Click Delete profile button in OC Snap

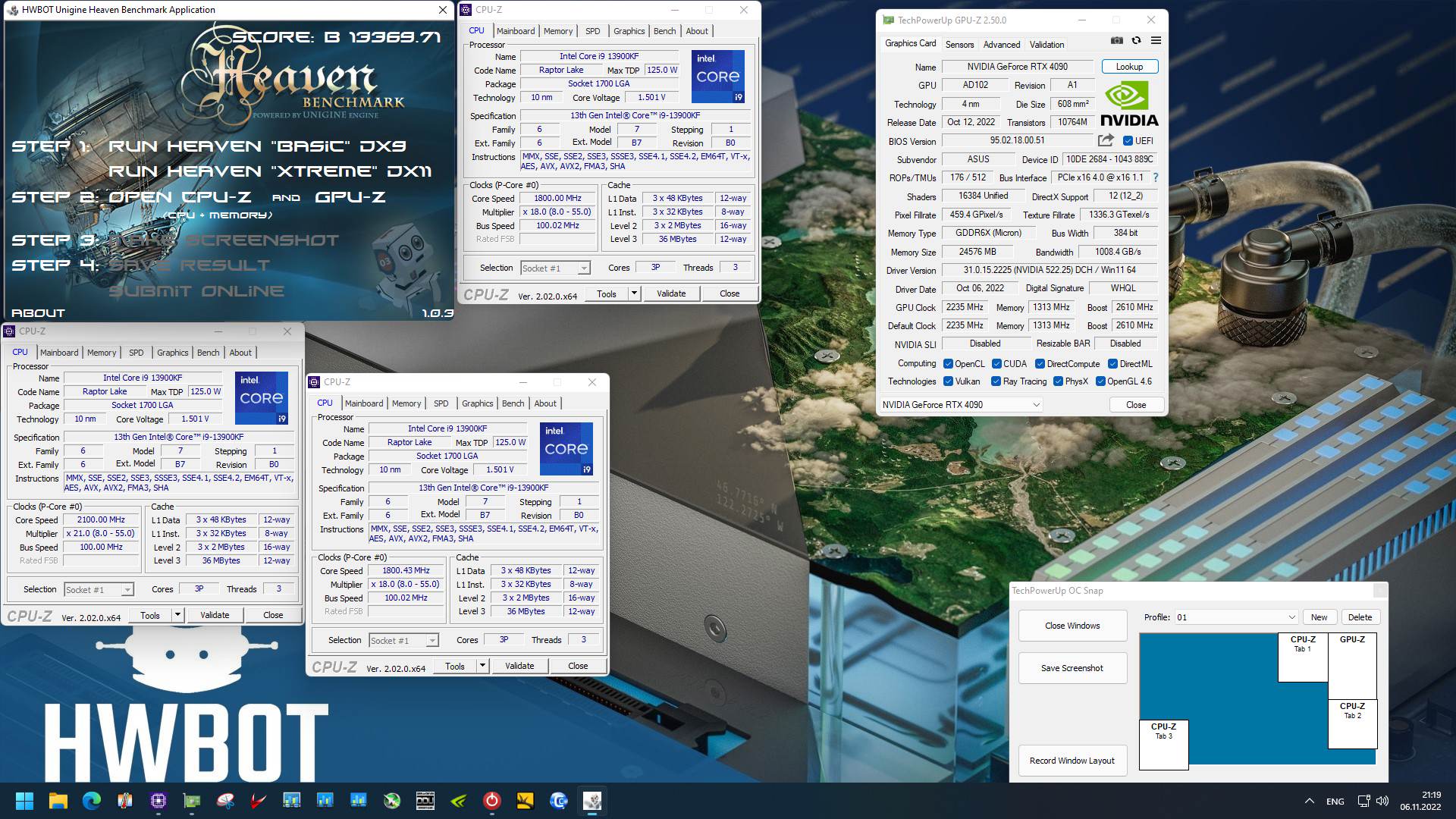(1360, 617)
